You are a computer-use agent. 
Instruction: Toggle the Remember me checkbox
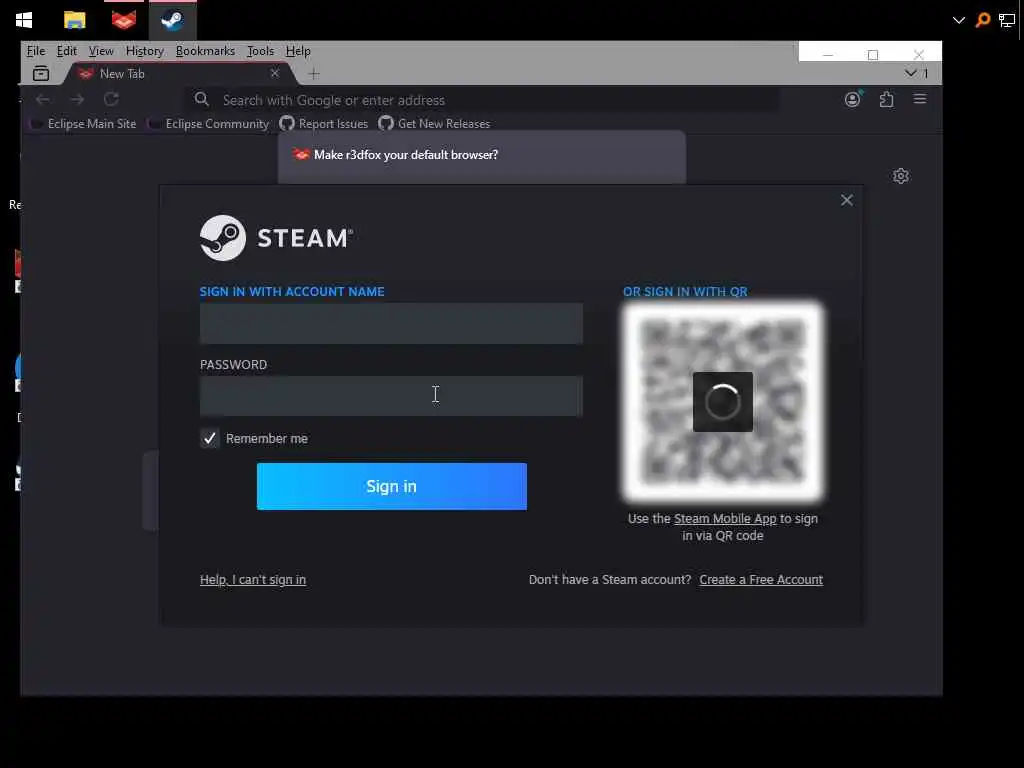pos(210,438)
